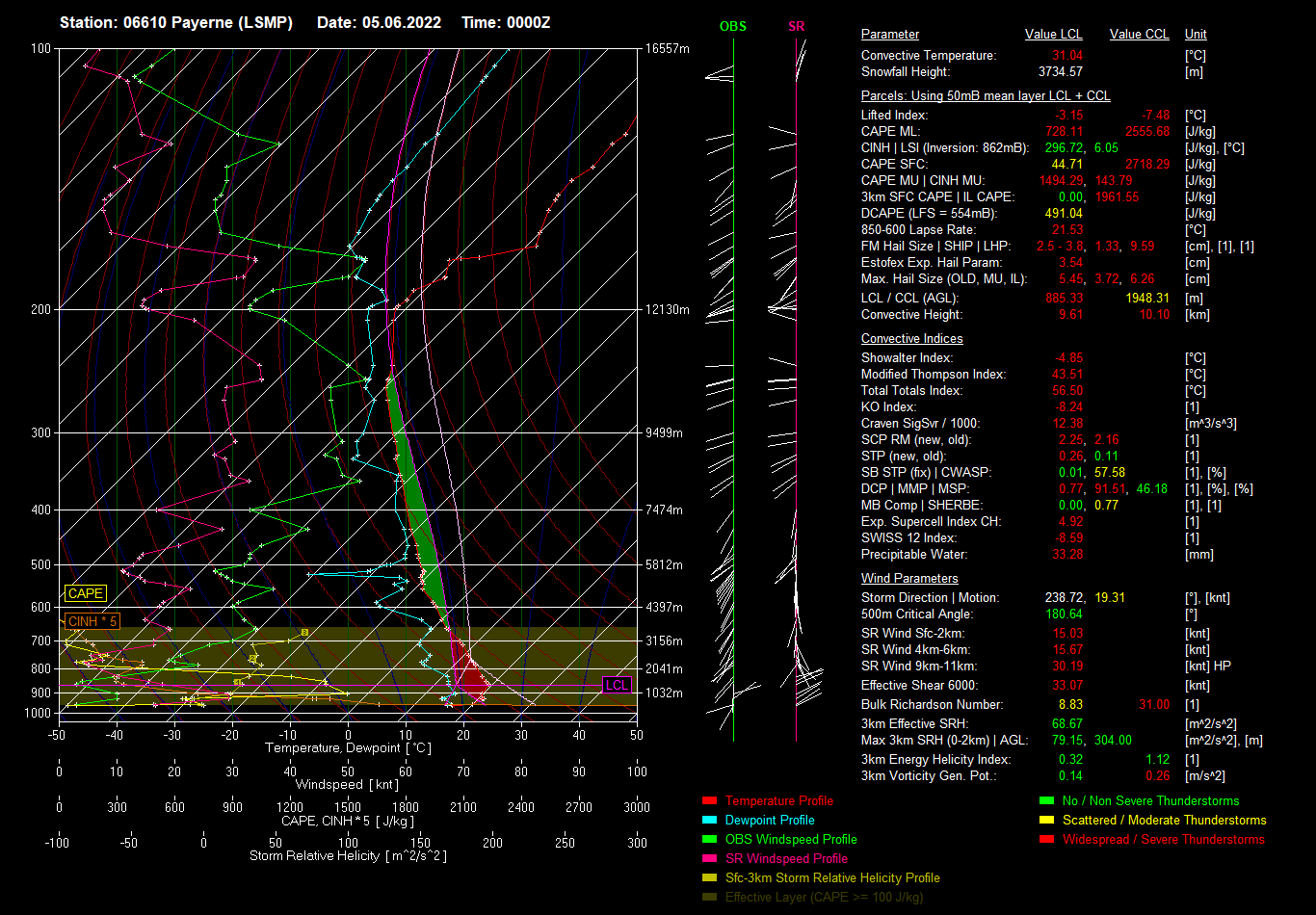Click the cyan Dewpoint Profile legend swatch
The image size is (1316, 915).
coord(710,821)
